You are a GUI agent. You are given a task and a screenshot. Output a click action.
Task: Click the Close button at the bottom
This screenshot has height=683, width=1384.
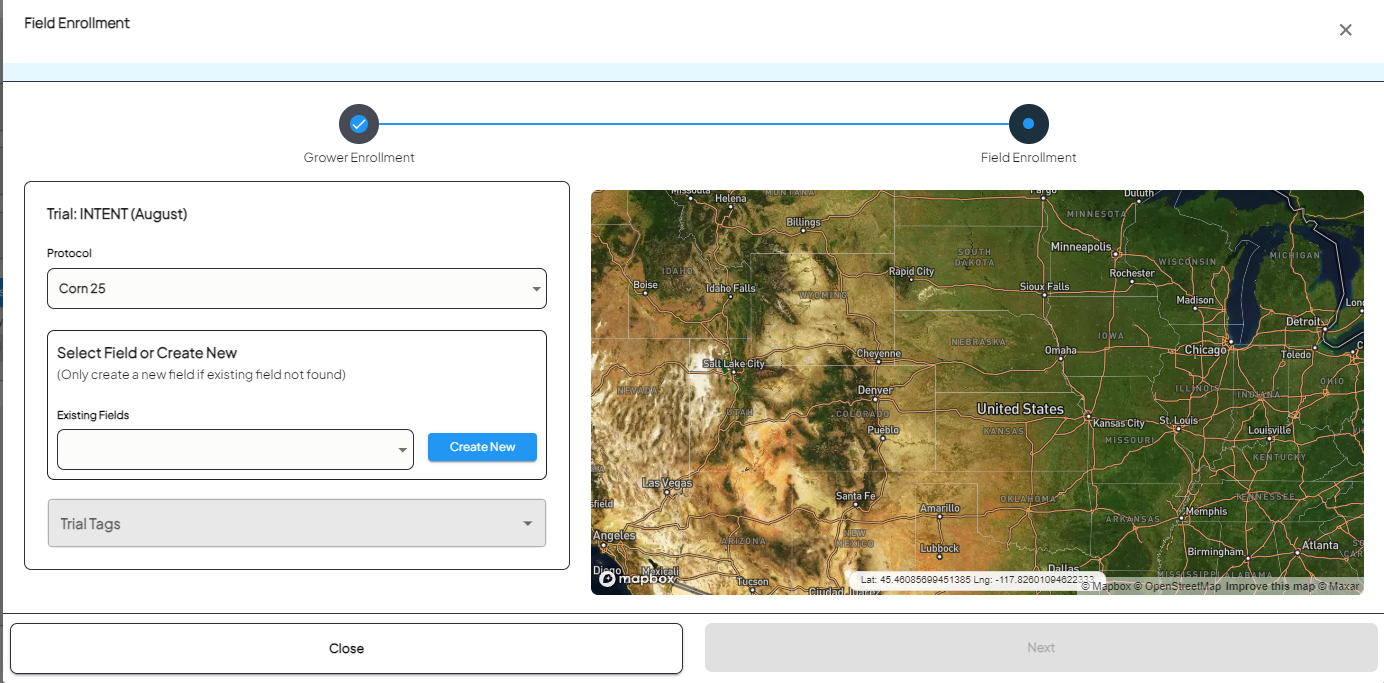(346, 648)
